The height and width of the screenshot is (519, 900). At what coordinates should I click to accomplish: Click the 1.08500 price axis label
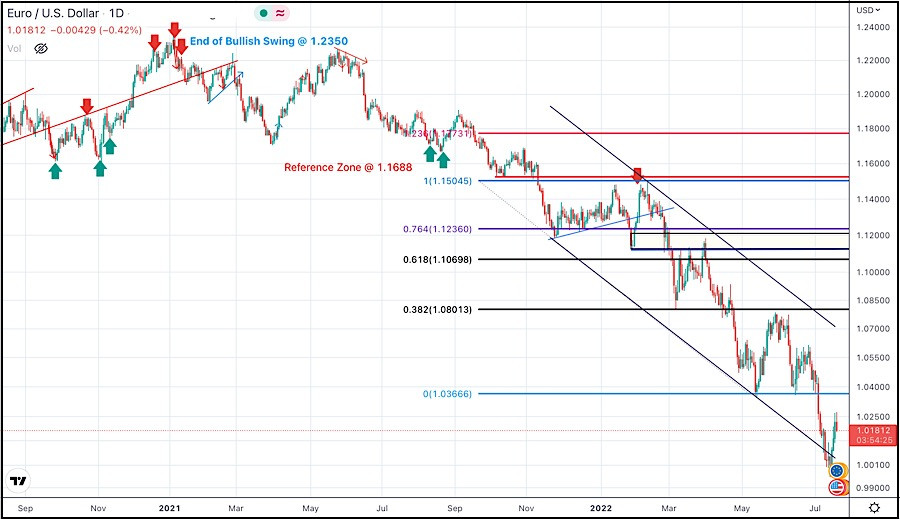(x=872, y=300)
